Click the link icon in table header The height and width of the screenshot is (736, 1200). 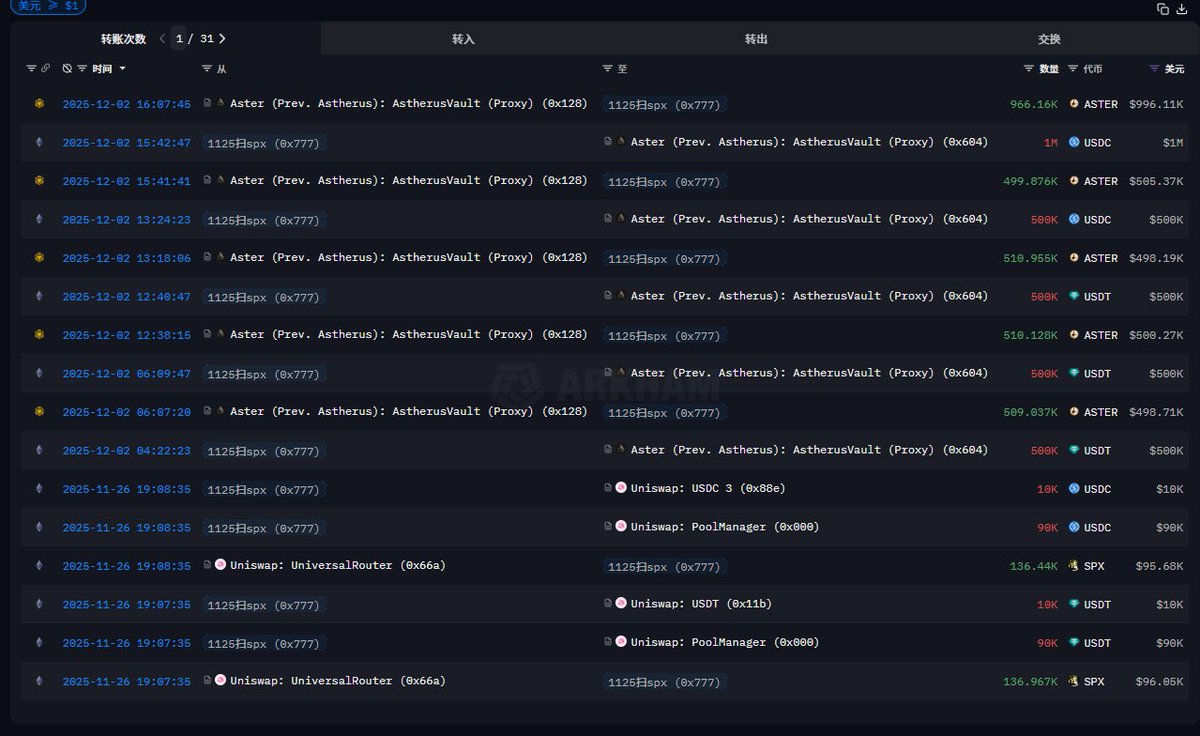(x=45, y=68)
